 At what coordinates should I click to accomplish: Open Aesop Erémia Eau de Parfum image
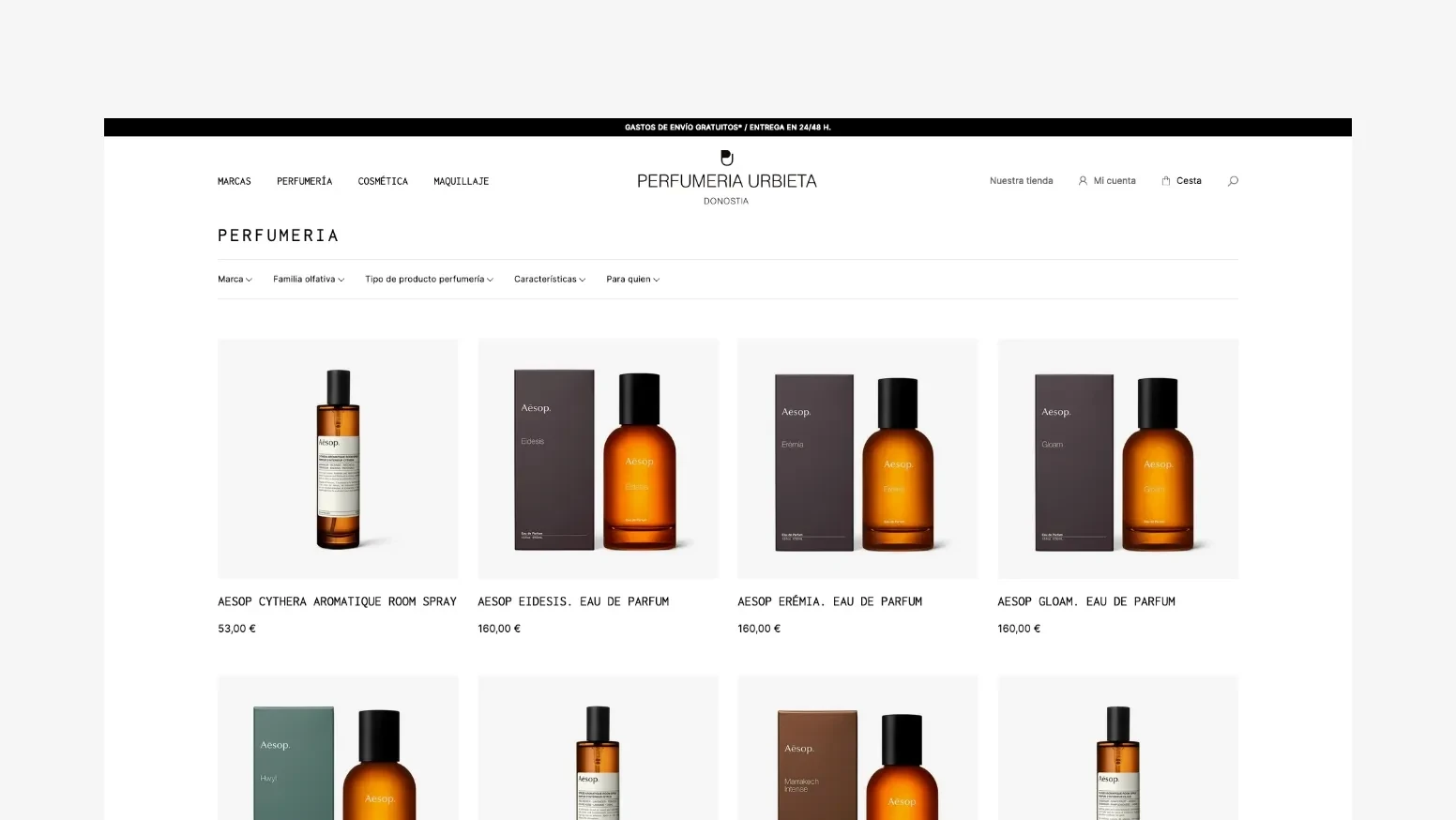[857, 459]
